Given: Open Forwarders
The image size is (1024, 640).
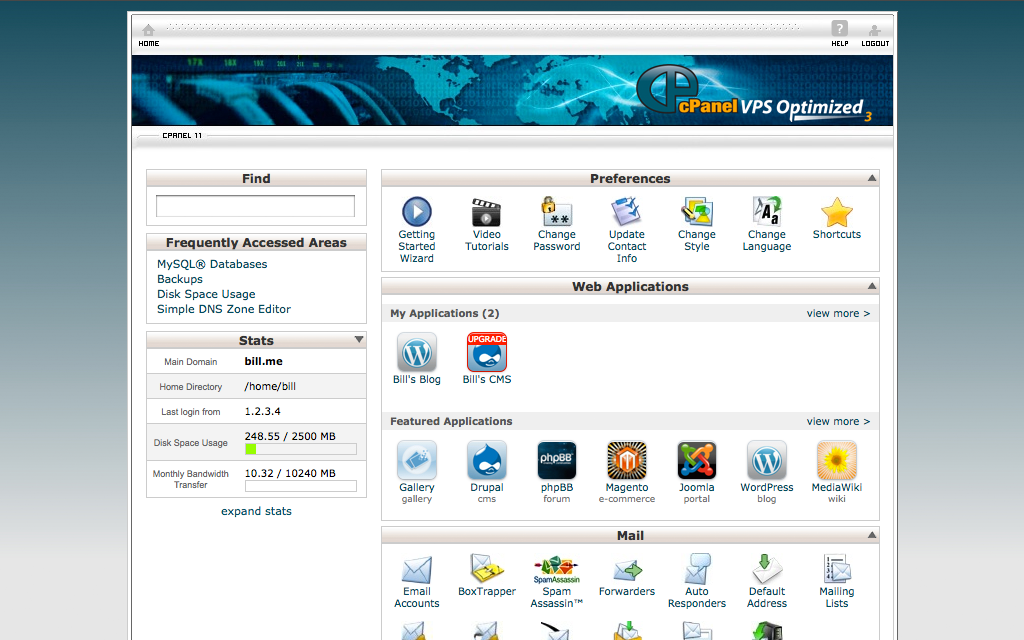Looking at the screenshot, I should pyautogui.click(x=627, y=570).
